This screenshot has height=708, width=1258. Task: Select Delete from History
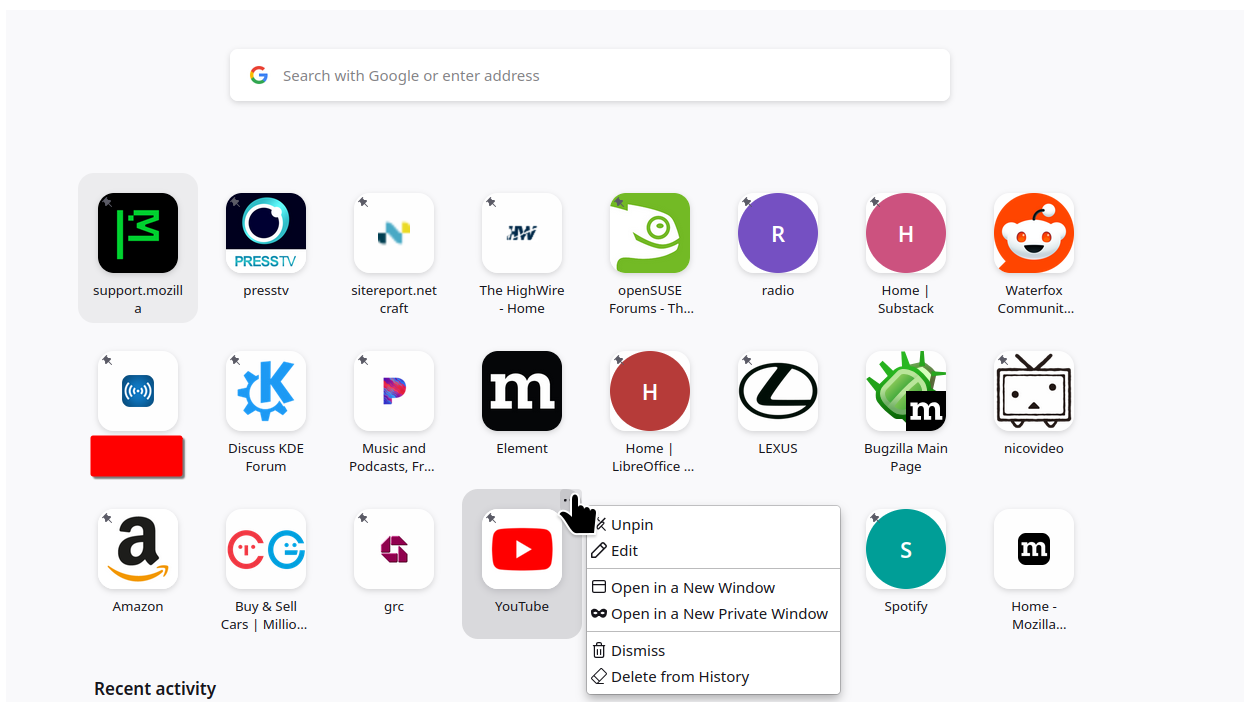[713, 676]
